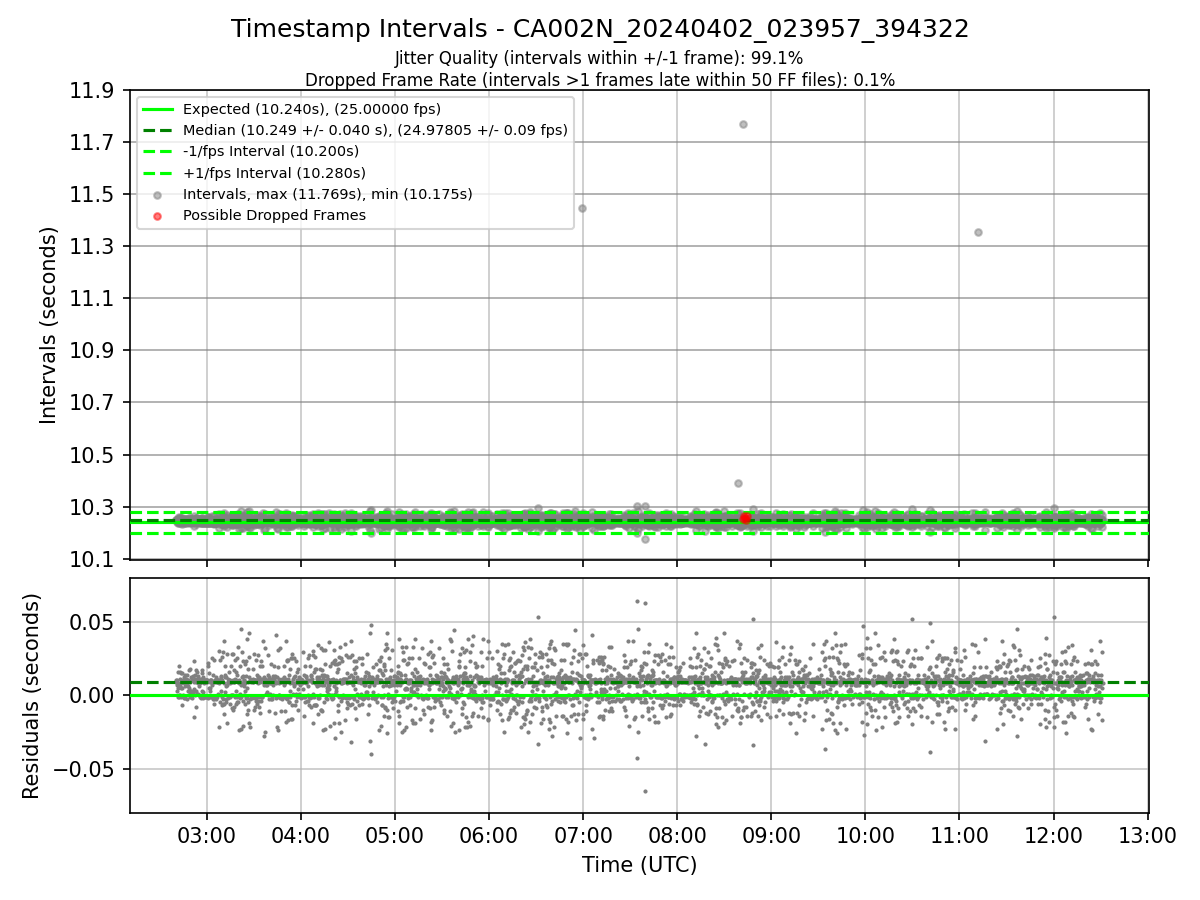Click the 09:00 x-axis tick label

tap(771, 834)
